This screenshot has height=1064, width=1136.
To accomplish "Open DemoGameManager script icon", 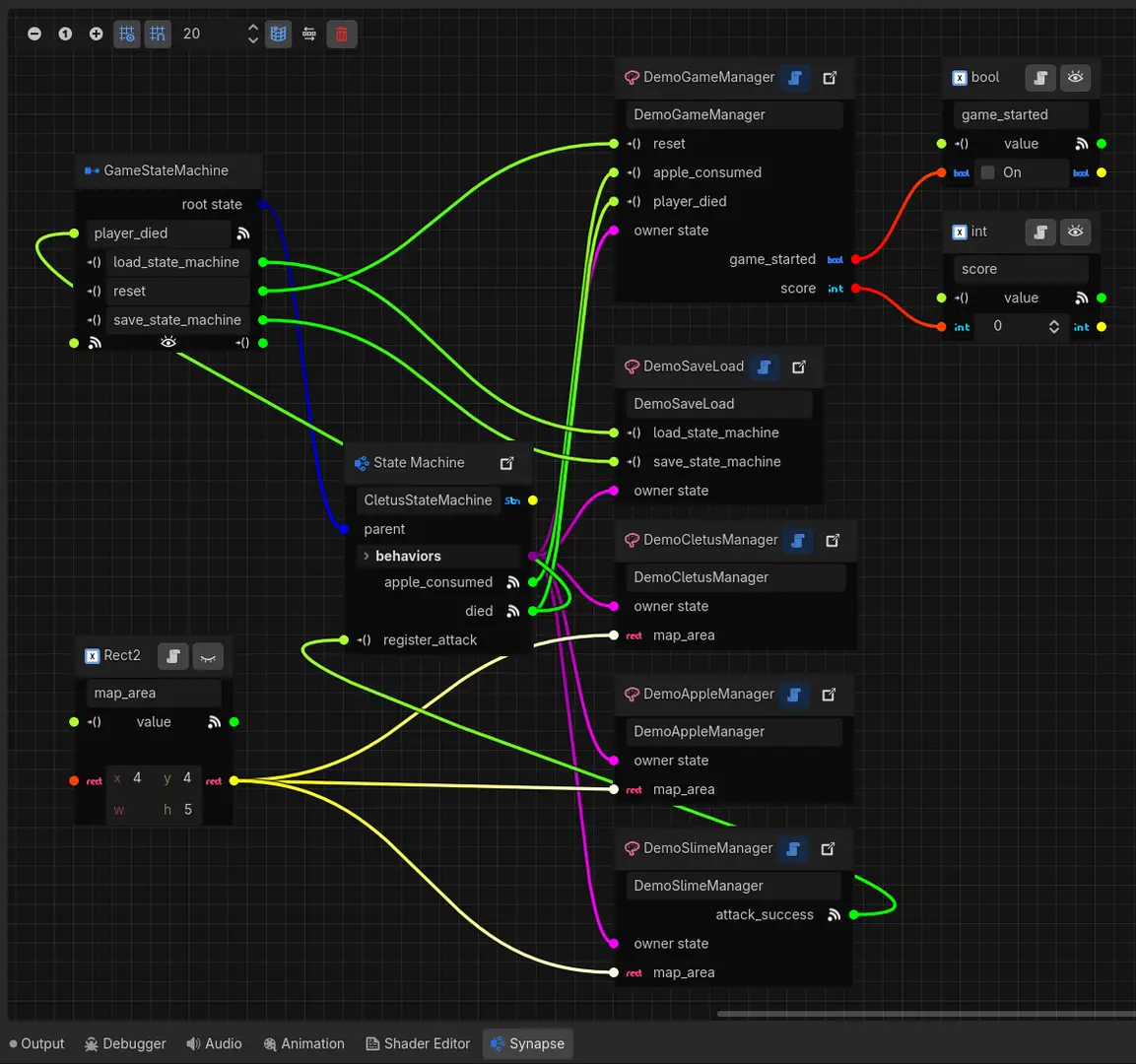I will pyautogui.click(x=795, y=78).
